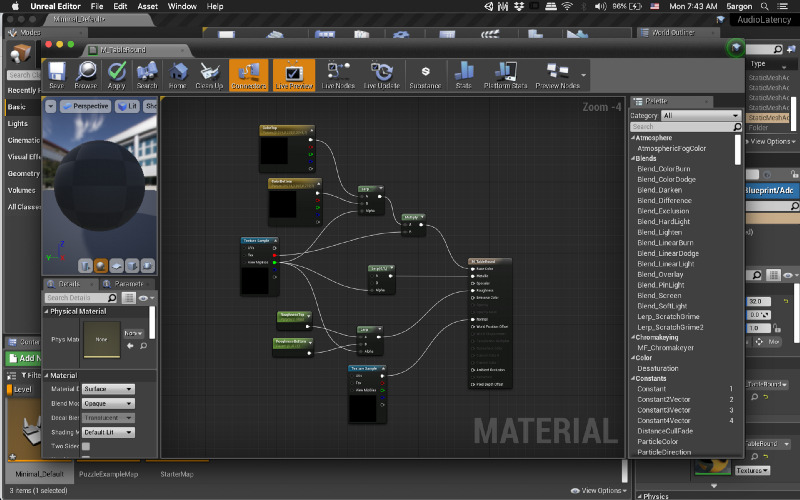
Task: Select Constant3Vector in the Palette
Action: pos(664,410)
